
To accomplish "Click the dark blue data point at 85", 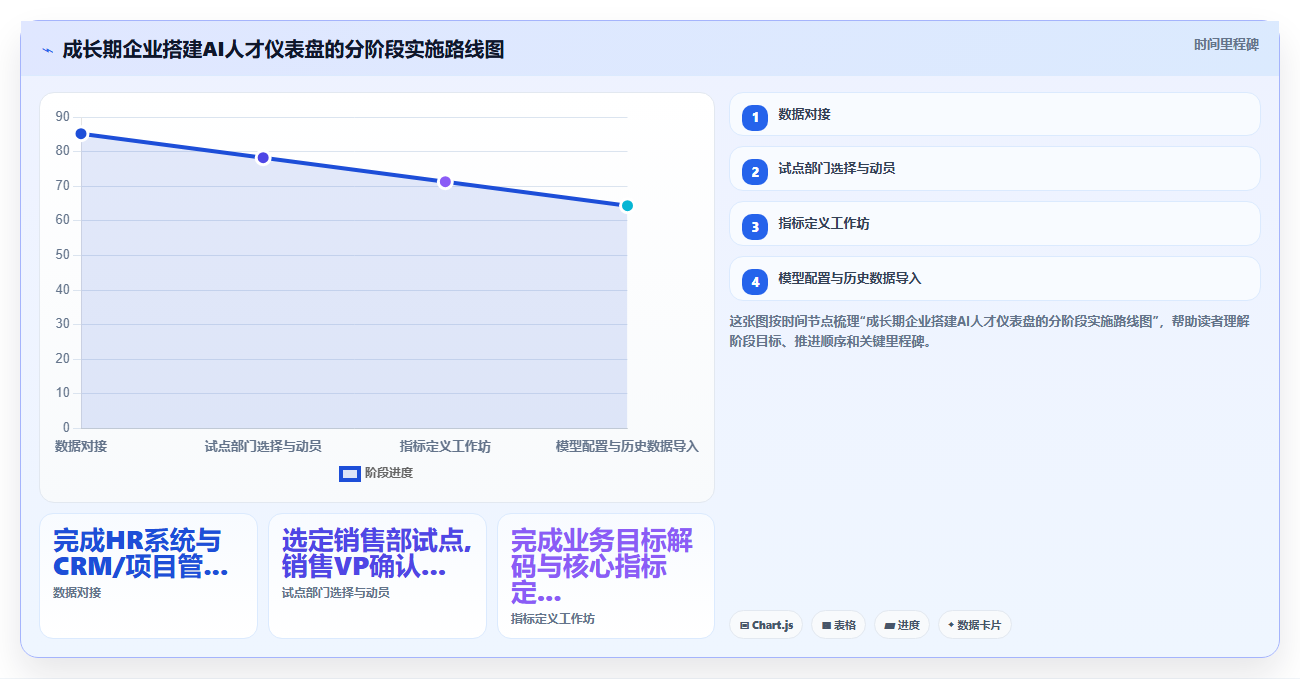I will (x=81, y=134).
